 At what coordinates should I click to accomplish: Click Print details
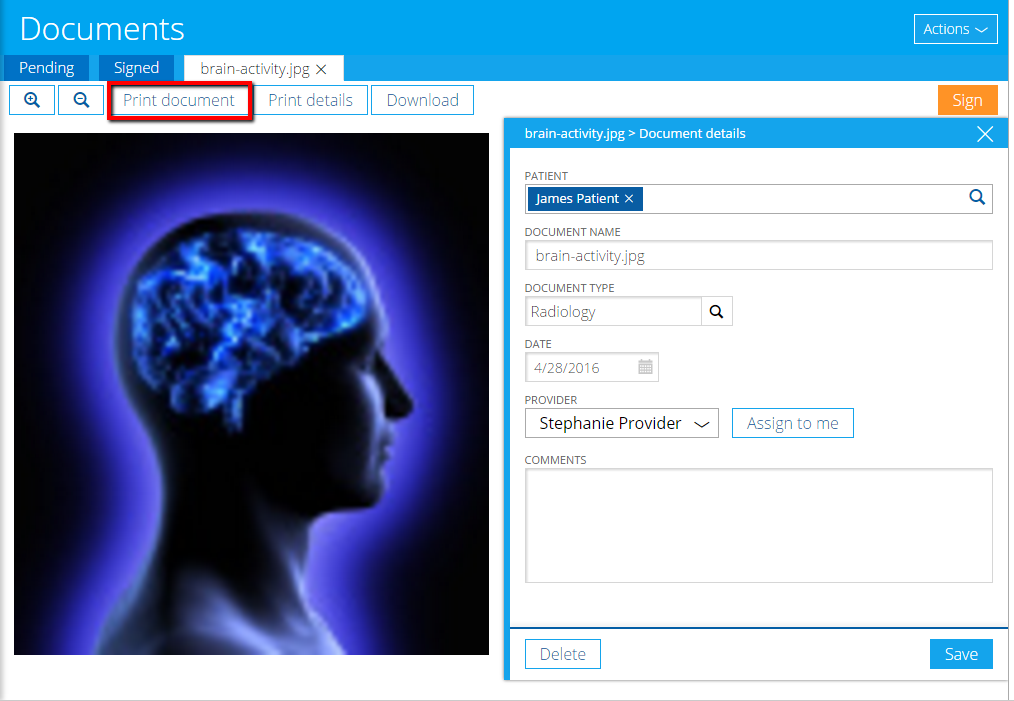310,100
